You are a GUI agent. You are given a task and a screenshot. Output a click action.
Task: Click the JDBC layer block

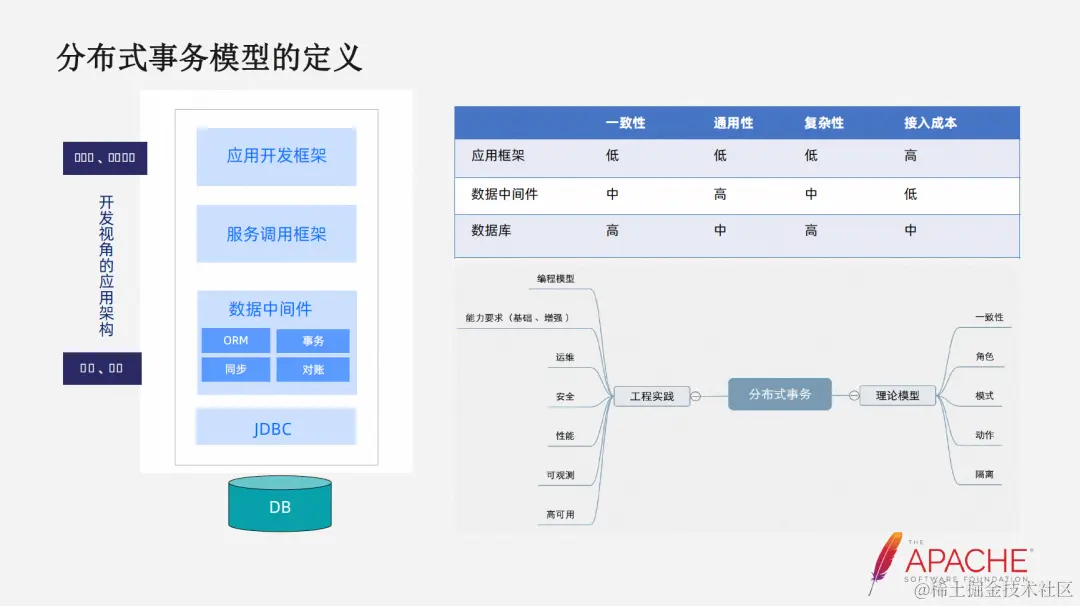click(277, 426)
